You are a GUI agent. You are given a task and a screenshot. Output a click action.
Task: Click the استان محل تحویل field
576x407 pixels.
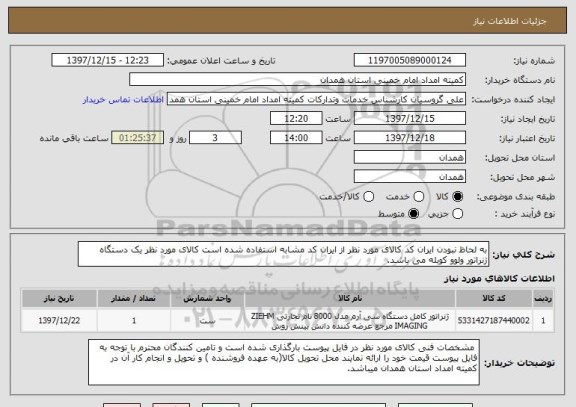coord(410,157)
